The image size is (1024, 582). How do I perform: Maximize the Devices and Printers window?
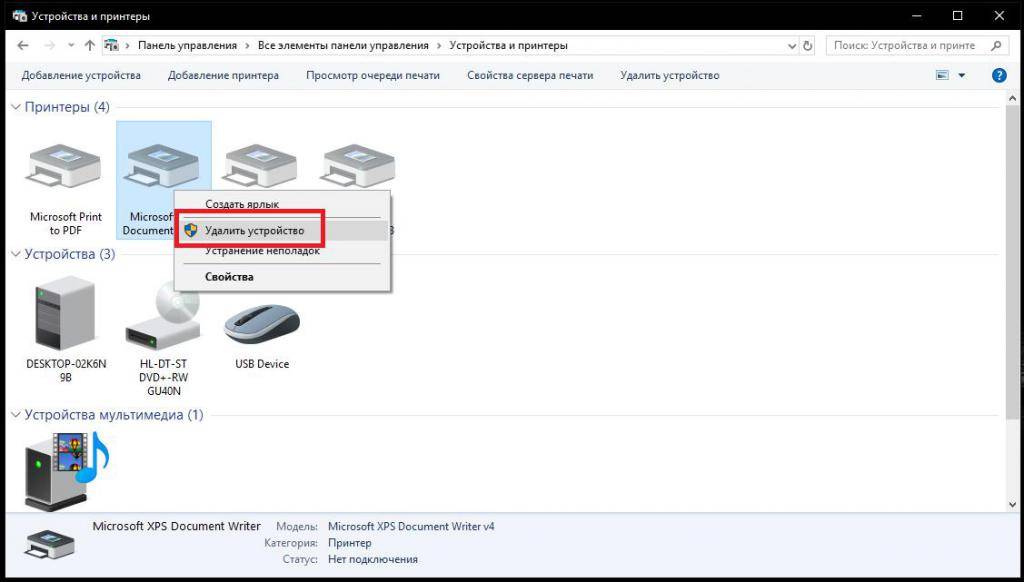[957, 16]
